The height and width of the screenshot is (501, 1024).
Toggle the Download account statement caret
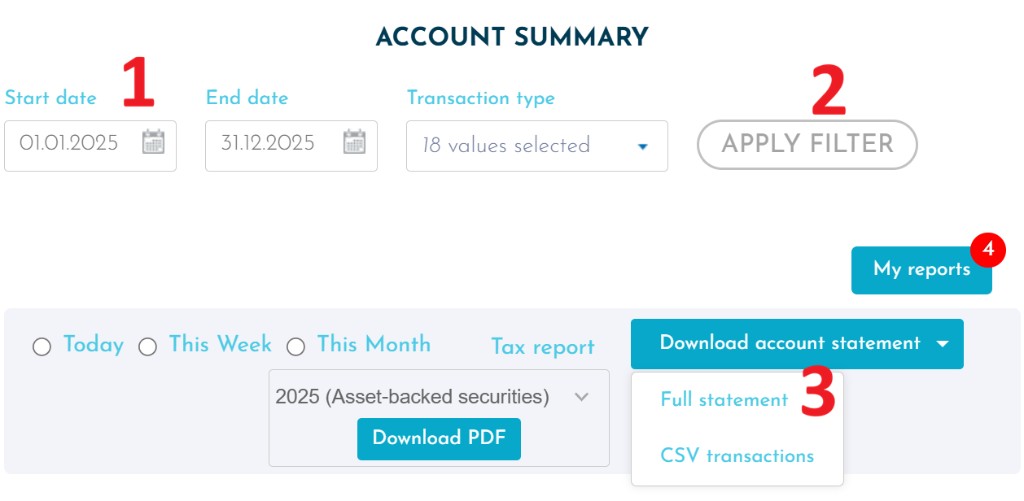coord(943,344)
